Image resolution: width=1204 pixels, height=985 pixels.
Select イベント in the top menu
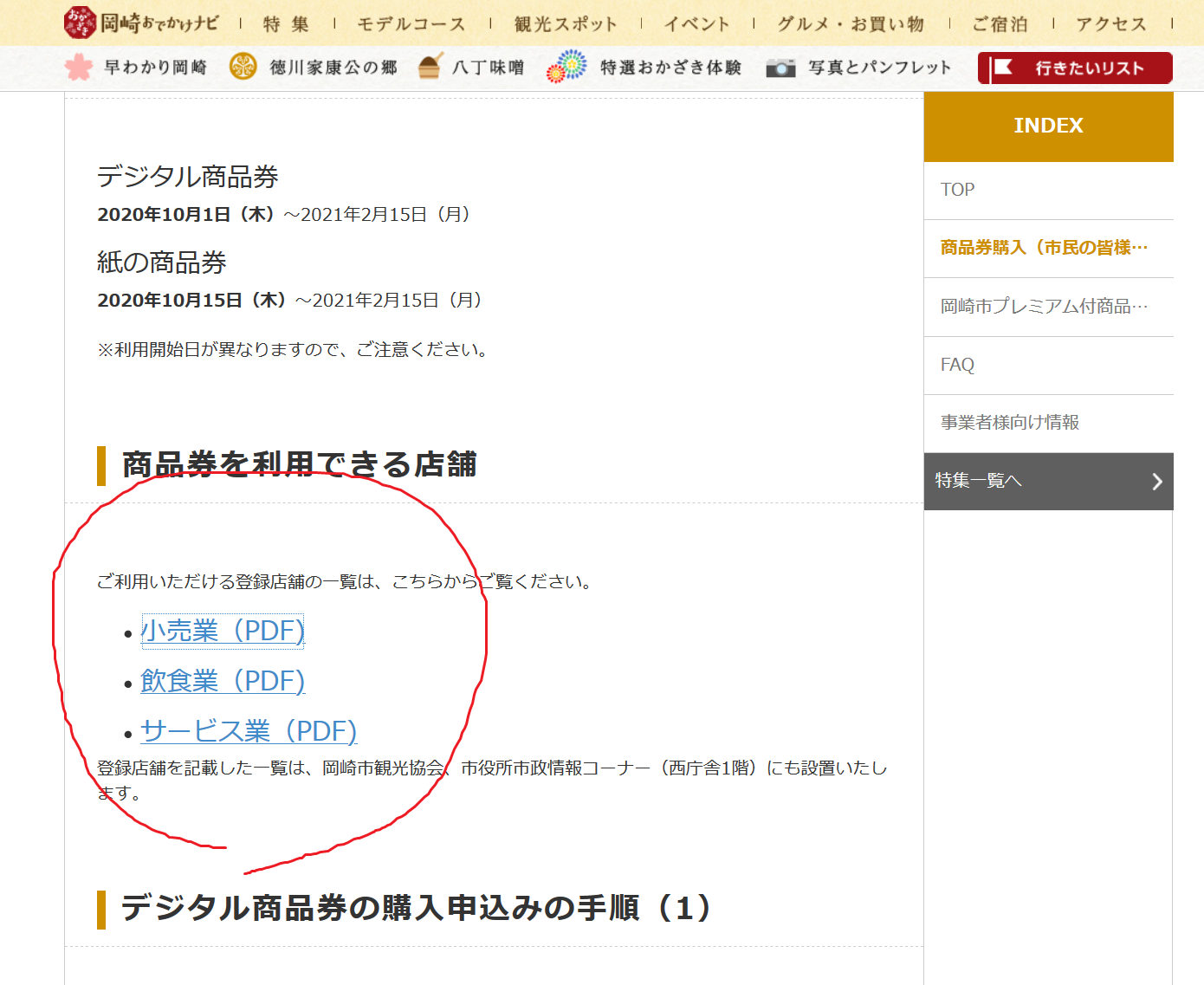(696, 24)
